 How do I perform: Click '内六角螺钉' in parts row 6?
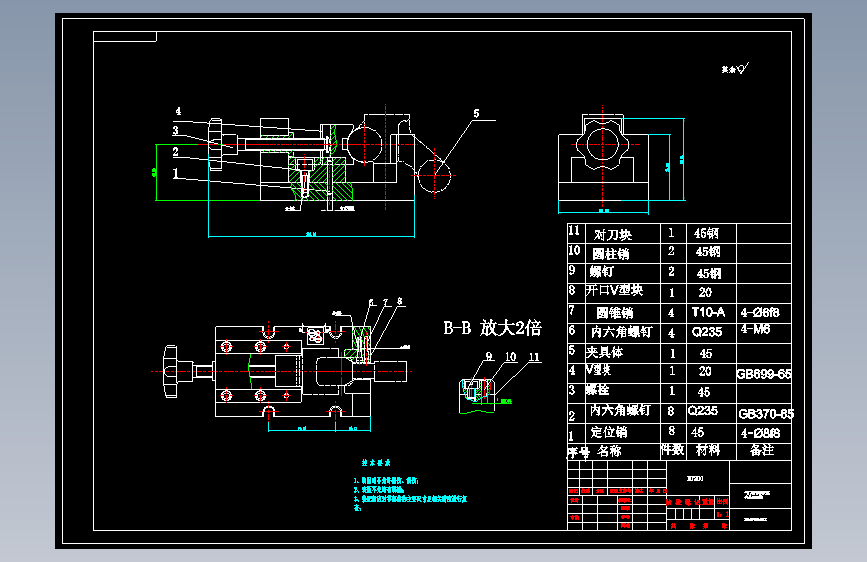621,332
